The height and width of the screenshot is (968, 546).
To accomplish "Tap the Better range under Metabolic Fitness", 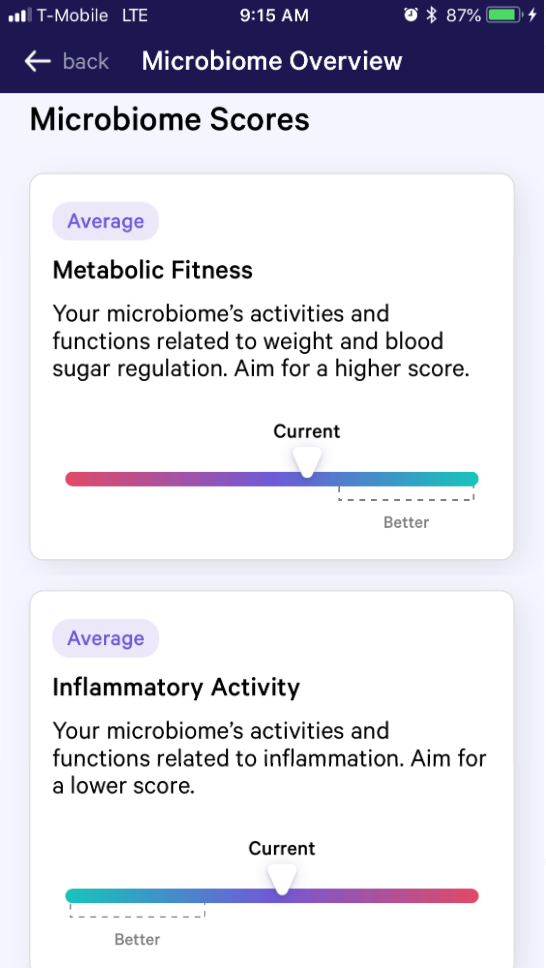I will [x=406, y=507].
